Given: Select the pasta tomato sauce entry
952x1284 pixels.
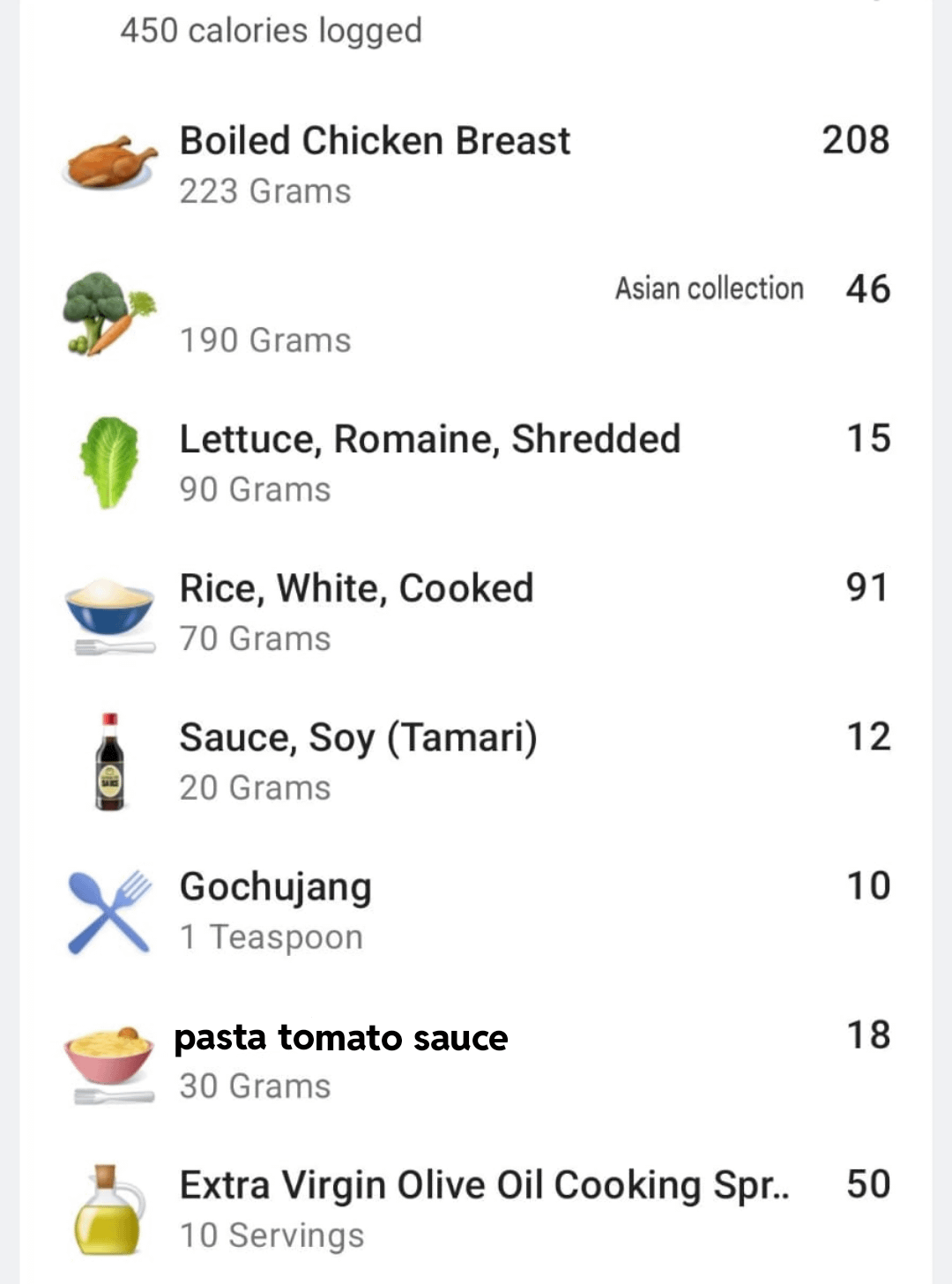Looking at the screenshot, I should pyautogui.click(x=340, y=1038).
